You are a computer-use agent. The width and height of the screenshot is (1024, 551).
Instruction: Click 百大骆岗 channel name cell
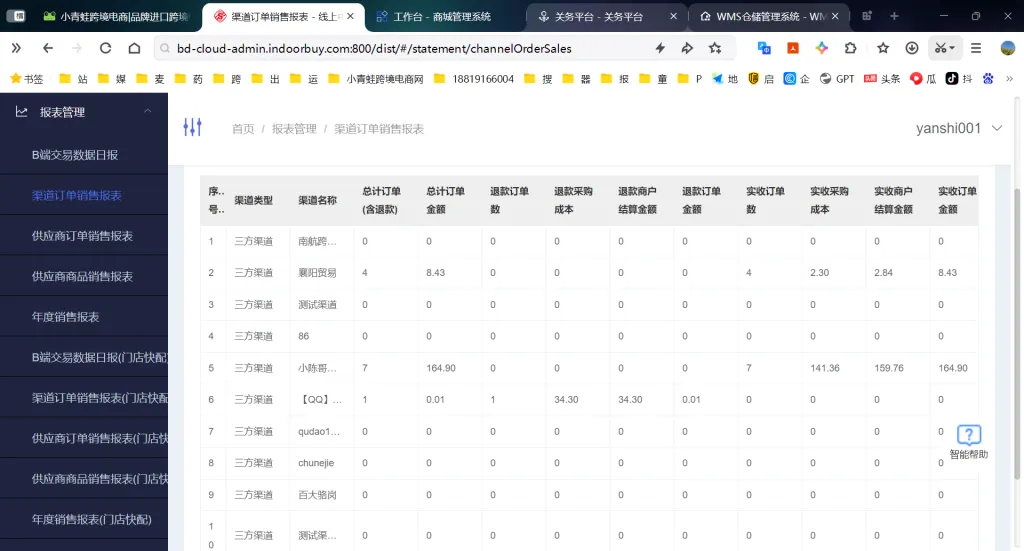tap(317, 495)
